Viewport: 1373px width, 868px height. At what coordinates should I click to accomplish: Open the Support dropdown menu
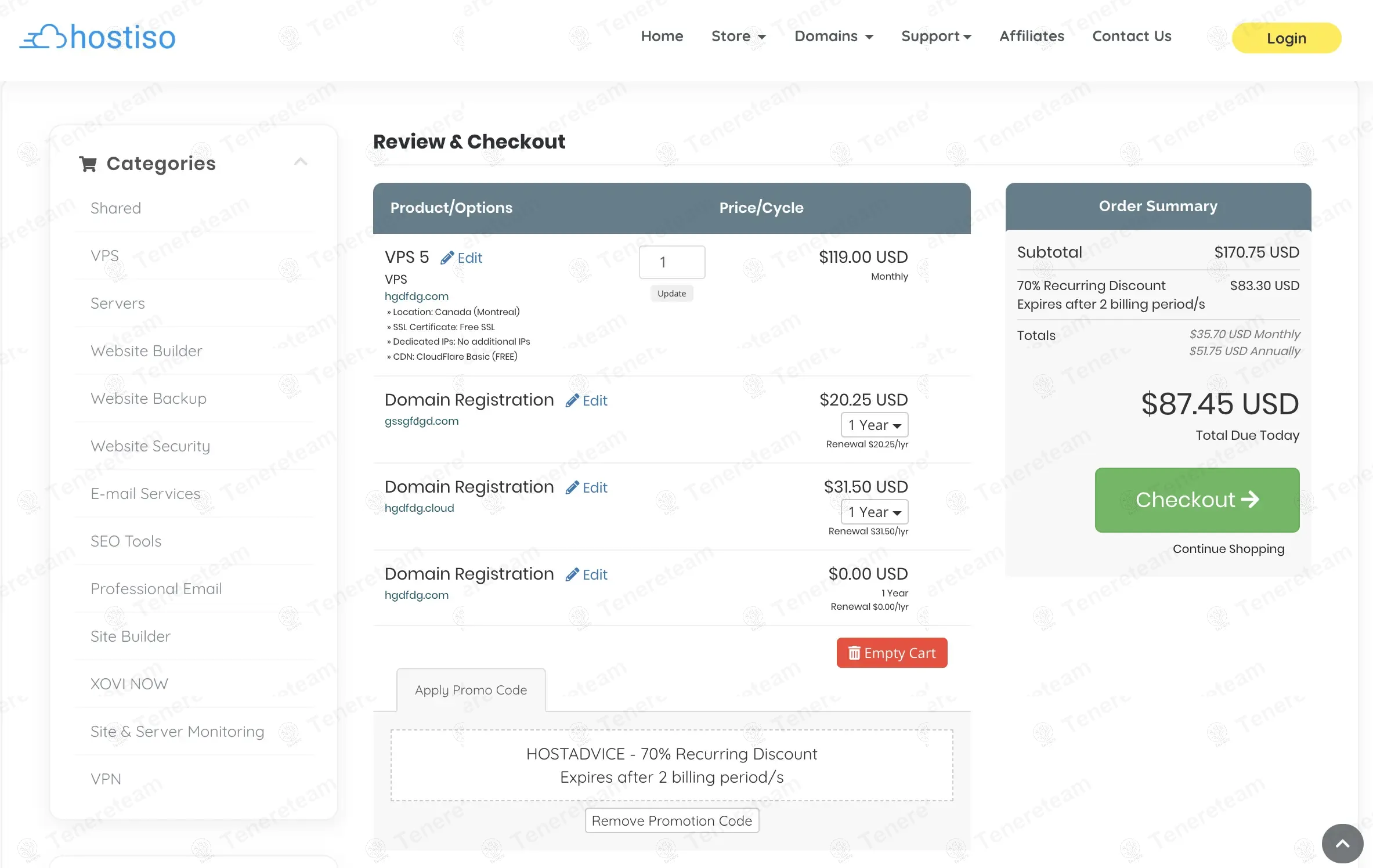[936, 36]
